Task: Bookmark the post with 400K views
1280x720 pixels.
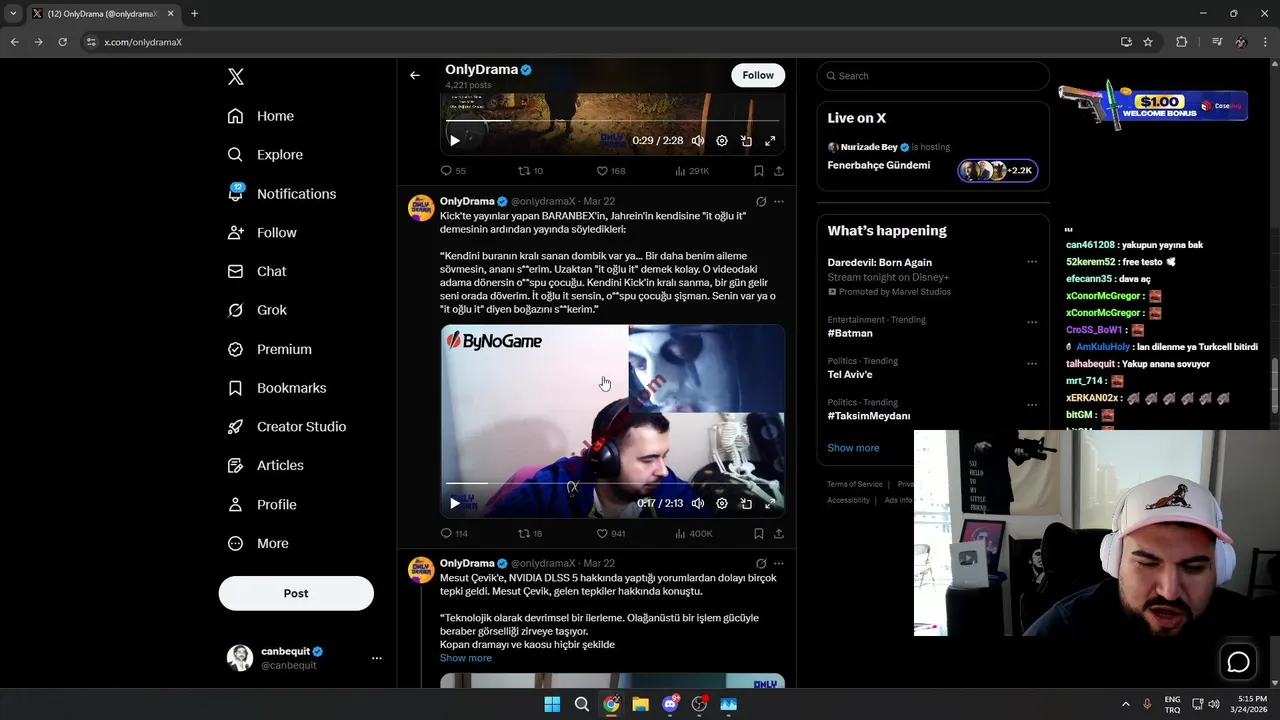Action: 759,533
